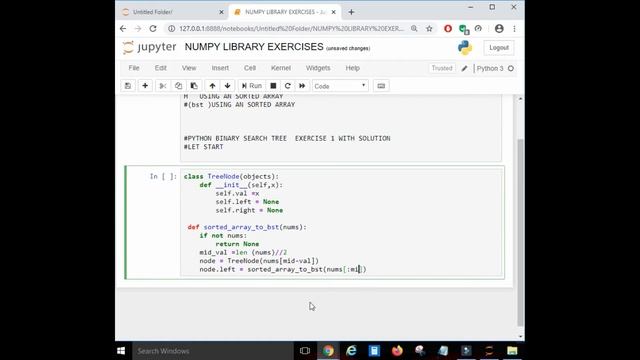Screen dimensions: 640x360
Task: Open the cell type Code dropdown
Action: coord(340,86)
